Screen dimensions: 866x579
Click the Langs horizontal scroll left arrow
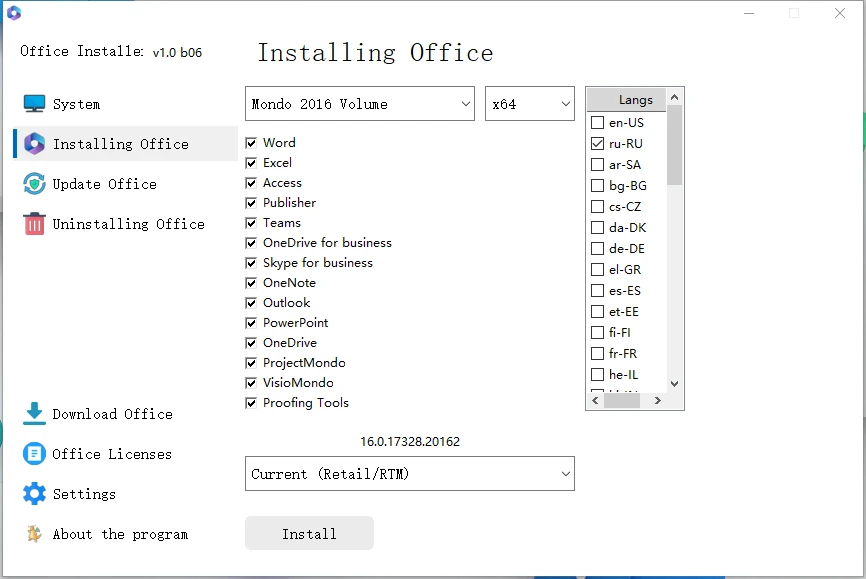pos(595,400)
